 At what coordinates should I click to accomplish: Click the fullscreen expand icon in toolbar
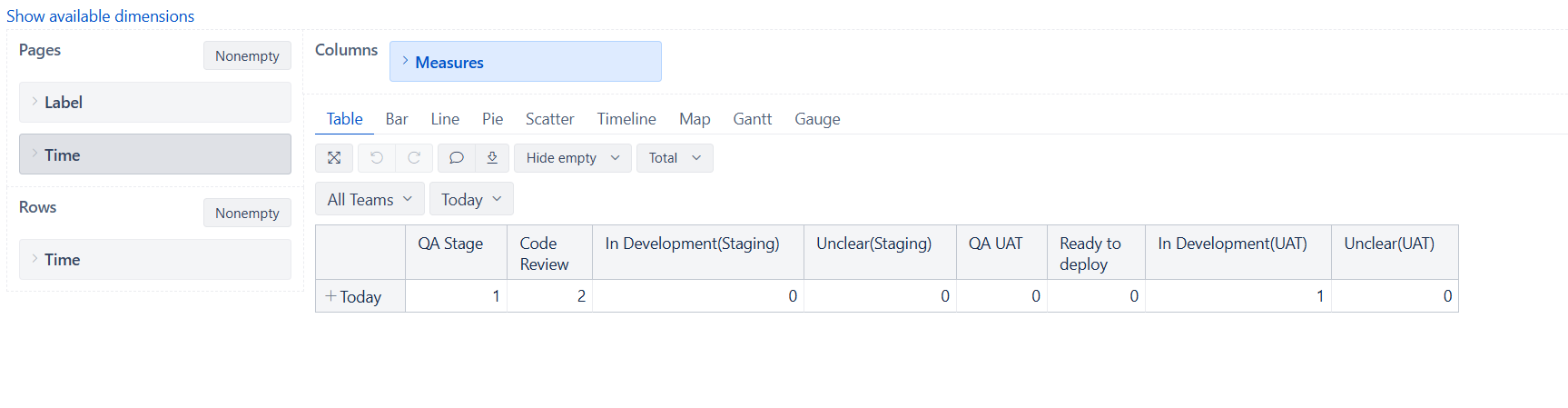point(334,158)
